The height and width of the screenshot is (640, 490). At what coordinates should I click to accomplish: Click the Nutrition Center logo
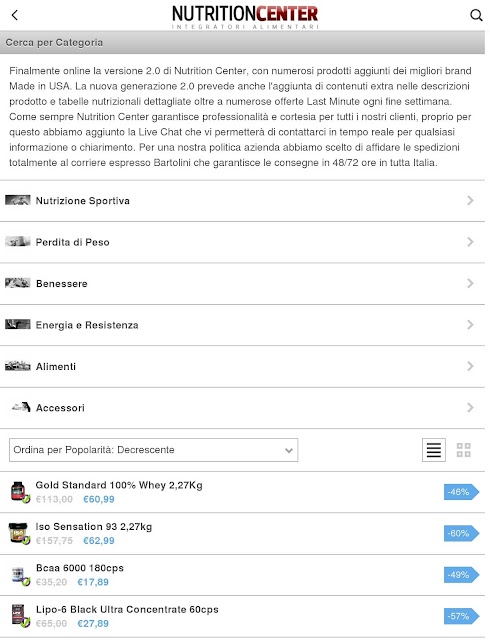(245, 17)
